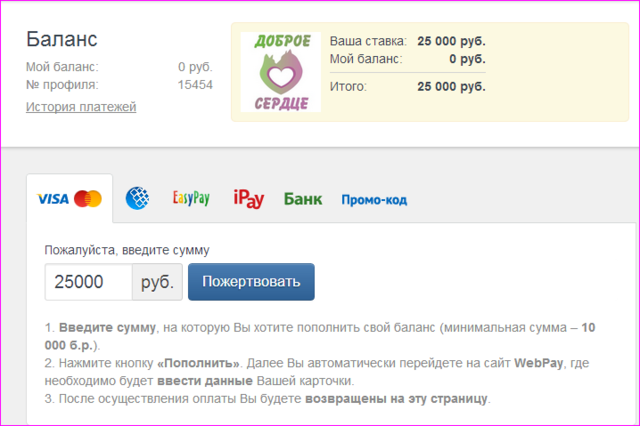This screenshot has height=426, width=640.
Task: Click bold 'возвращены на эту страницу' text
Action: tap(395, 399)
